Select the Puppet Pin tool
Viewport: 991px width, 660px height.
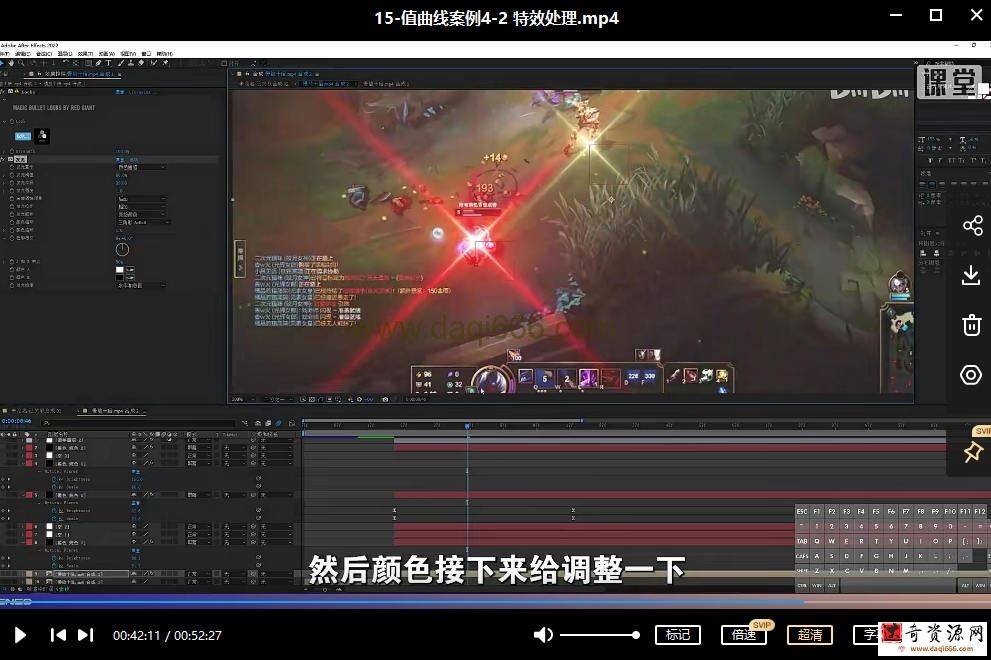point(166,63)
